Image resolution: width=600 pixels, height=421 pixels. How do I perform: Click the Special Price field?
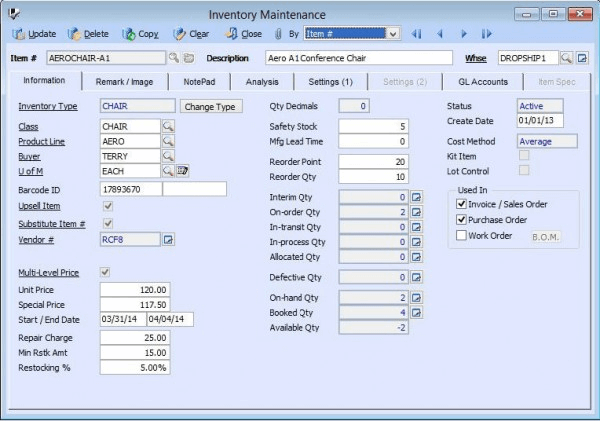(135, 305)
